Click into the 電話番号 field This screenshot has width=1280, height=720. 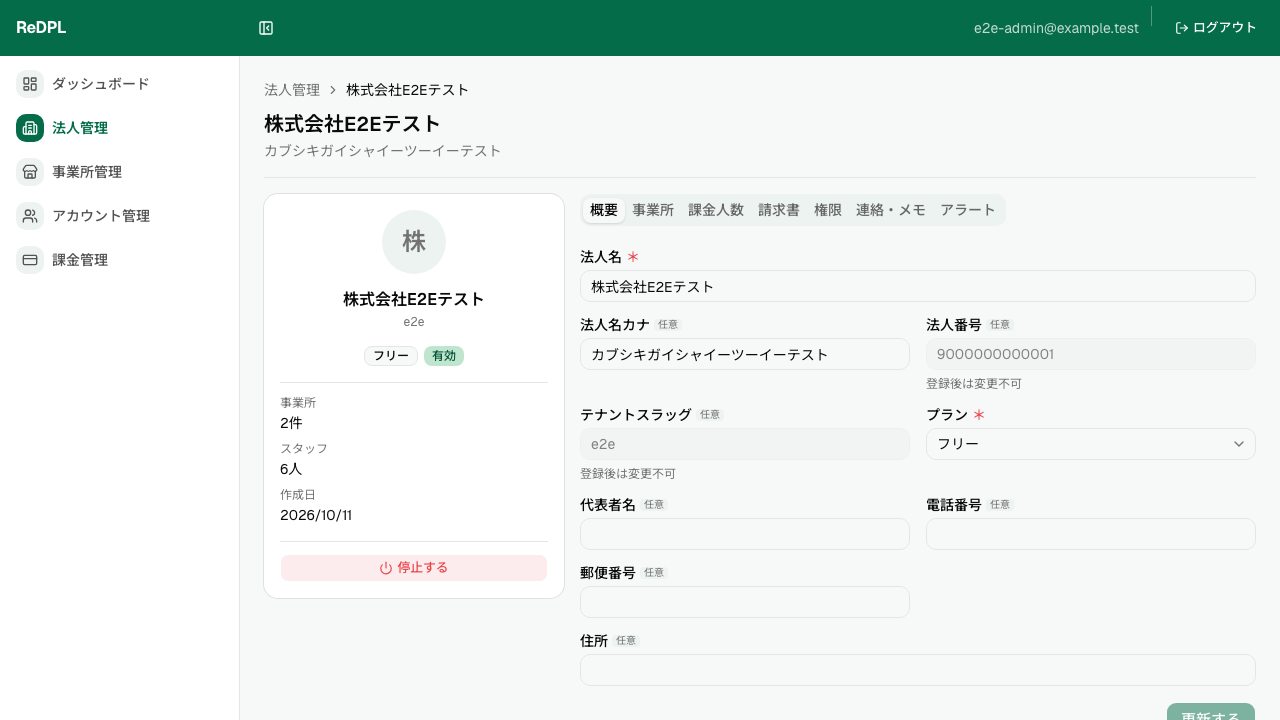pos(1091,534)
